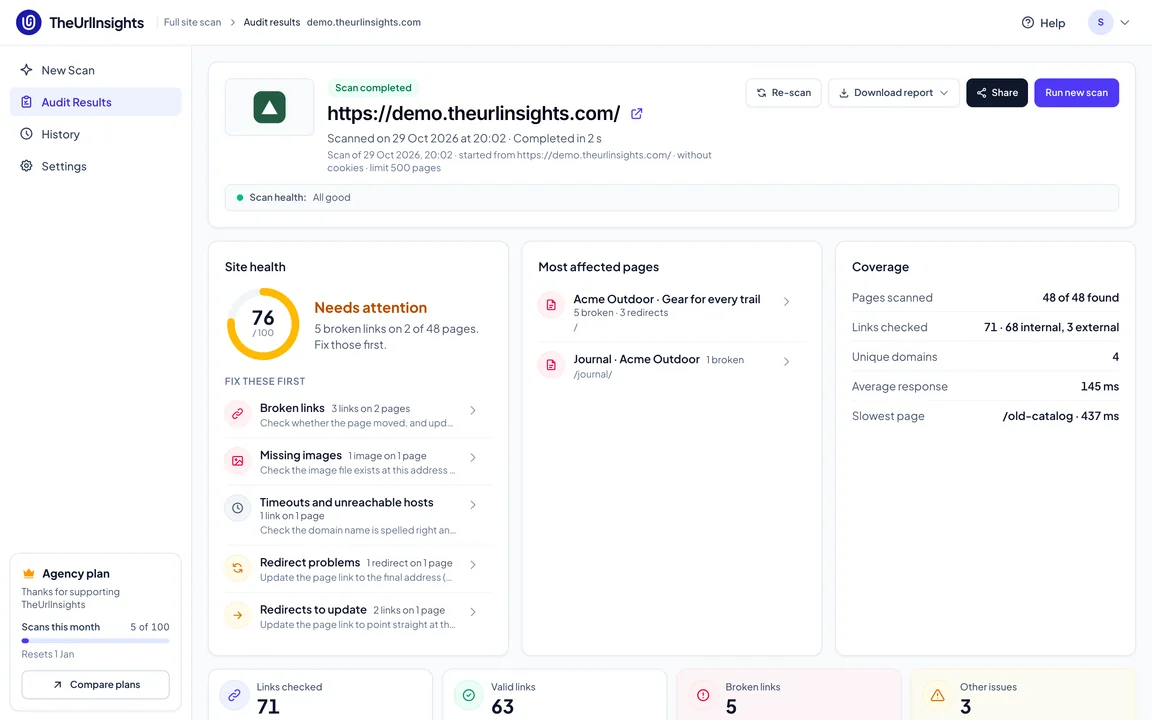Screen dimensions: 1152x720
Task: Click the Journal · Acme Outdoor title
Action: click(636, 359)
